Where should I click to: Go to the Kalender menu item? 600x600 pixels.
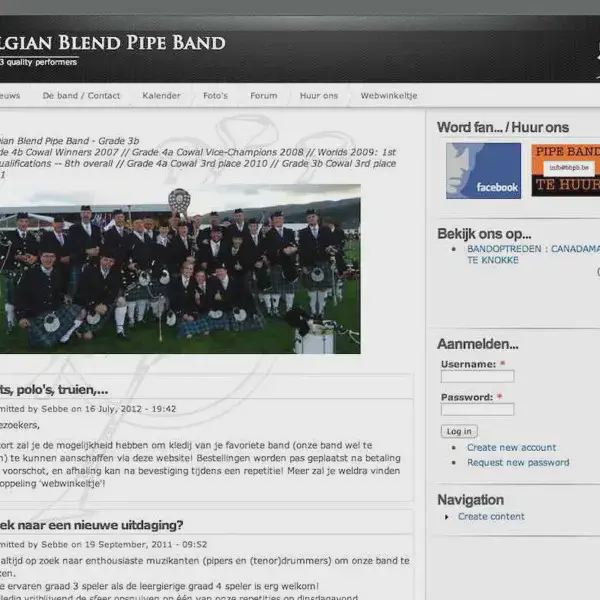pyautogui.click(x=161, y=96)
